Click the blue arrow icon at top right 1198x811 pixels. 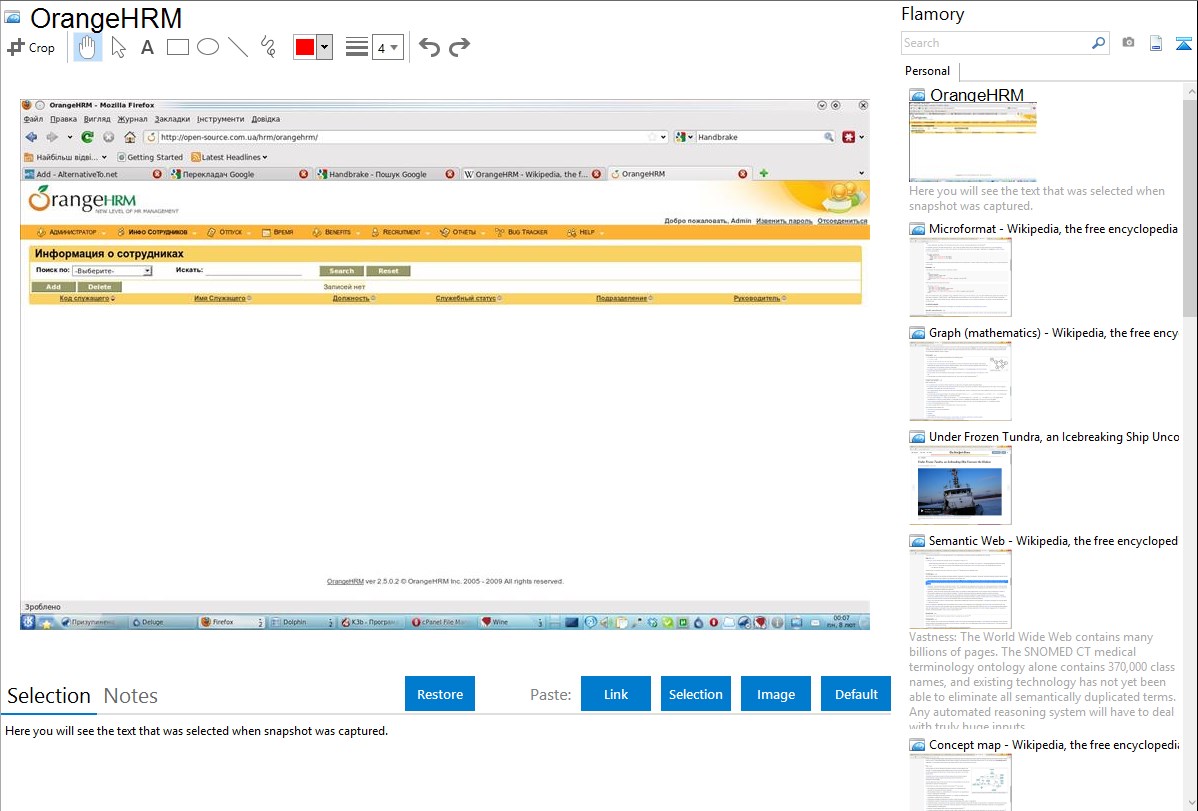[x=1183, y=43]
